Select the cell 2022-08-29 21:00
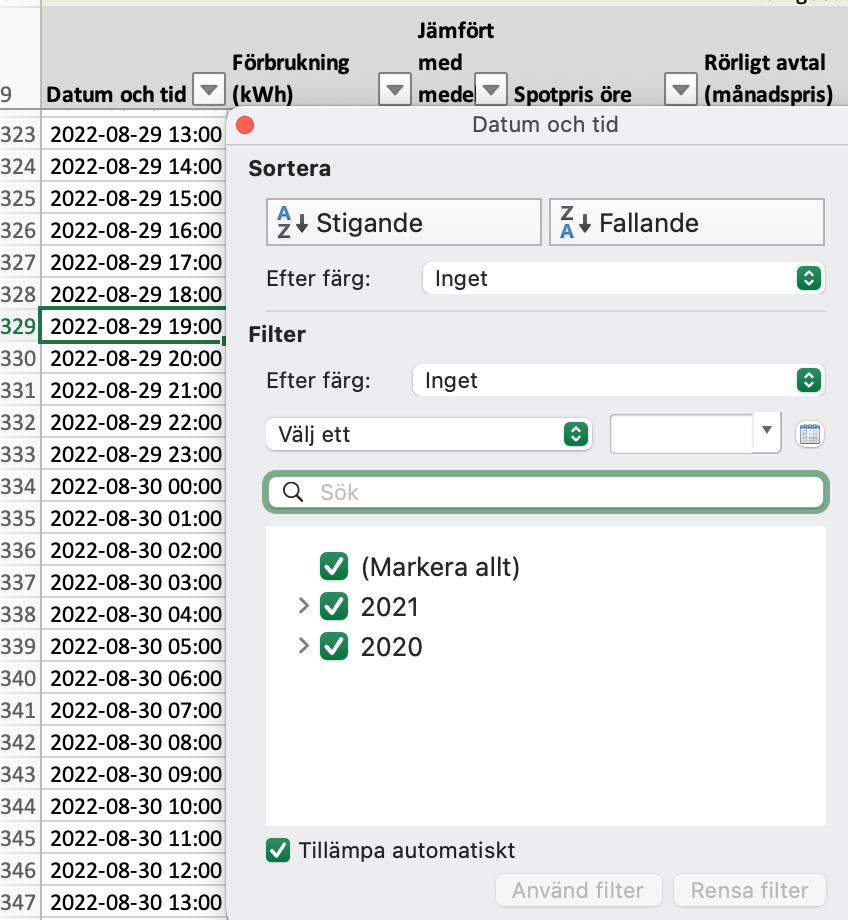The width and height of the screenshot is (848, 920). pos(134,390)
